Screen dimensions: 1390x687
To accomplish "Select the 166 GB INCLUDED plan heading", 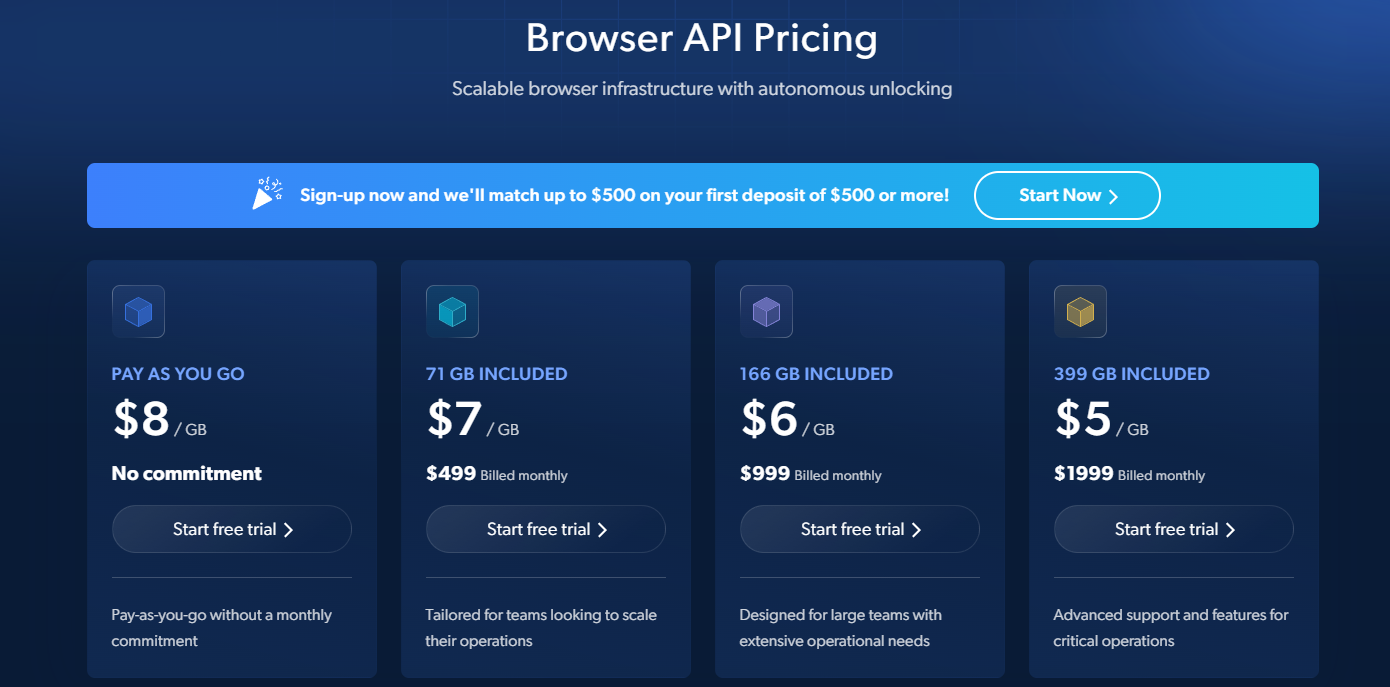I will [x=816, y=374].
